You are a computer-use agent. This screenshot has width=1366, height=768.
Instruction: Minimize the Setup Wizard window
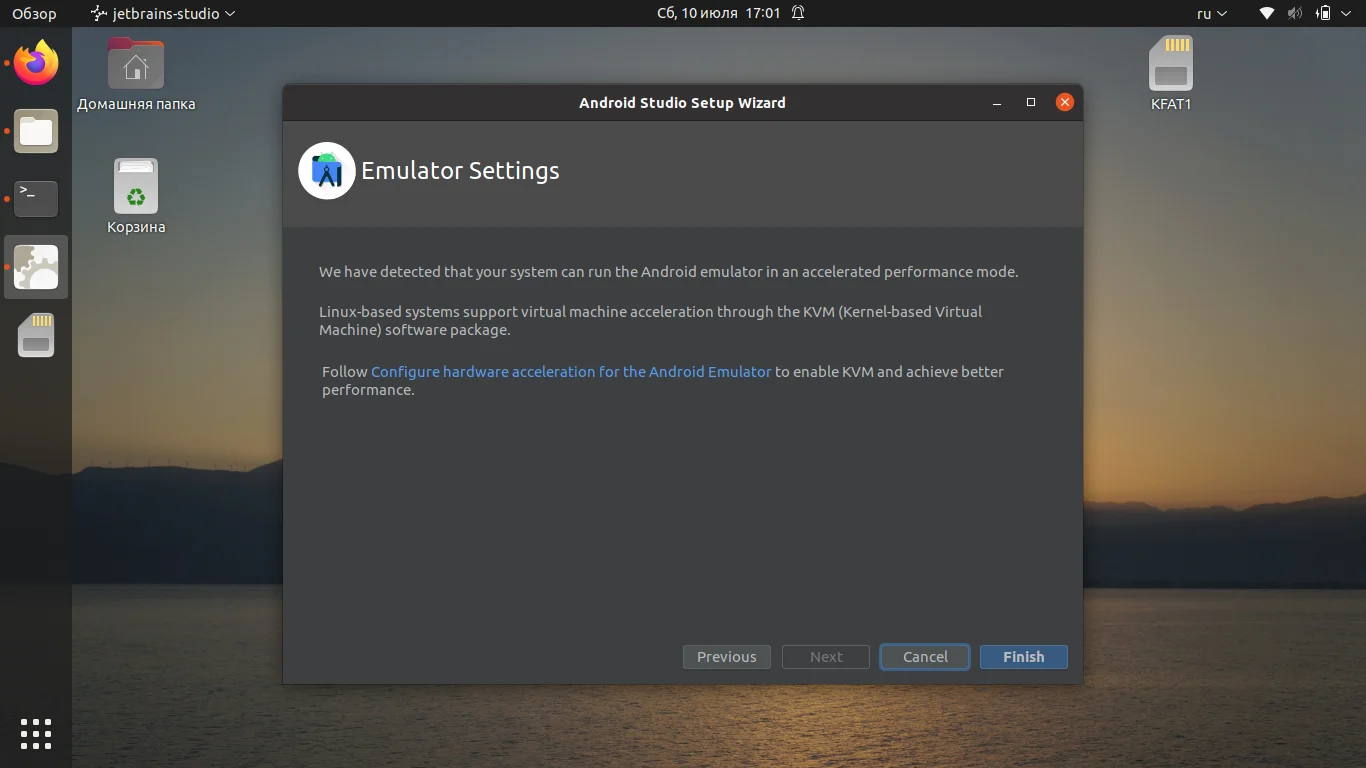(997, 102)
